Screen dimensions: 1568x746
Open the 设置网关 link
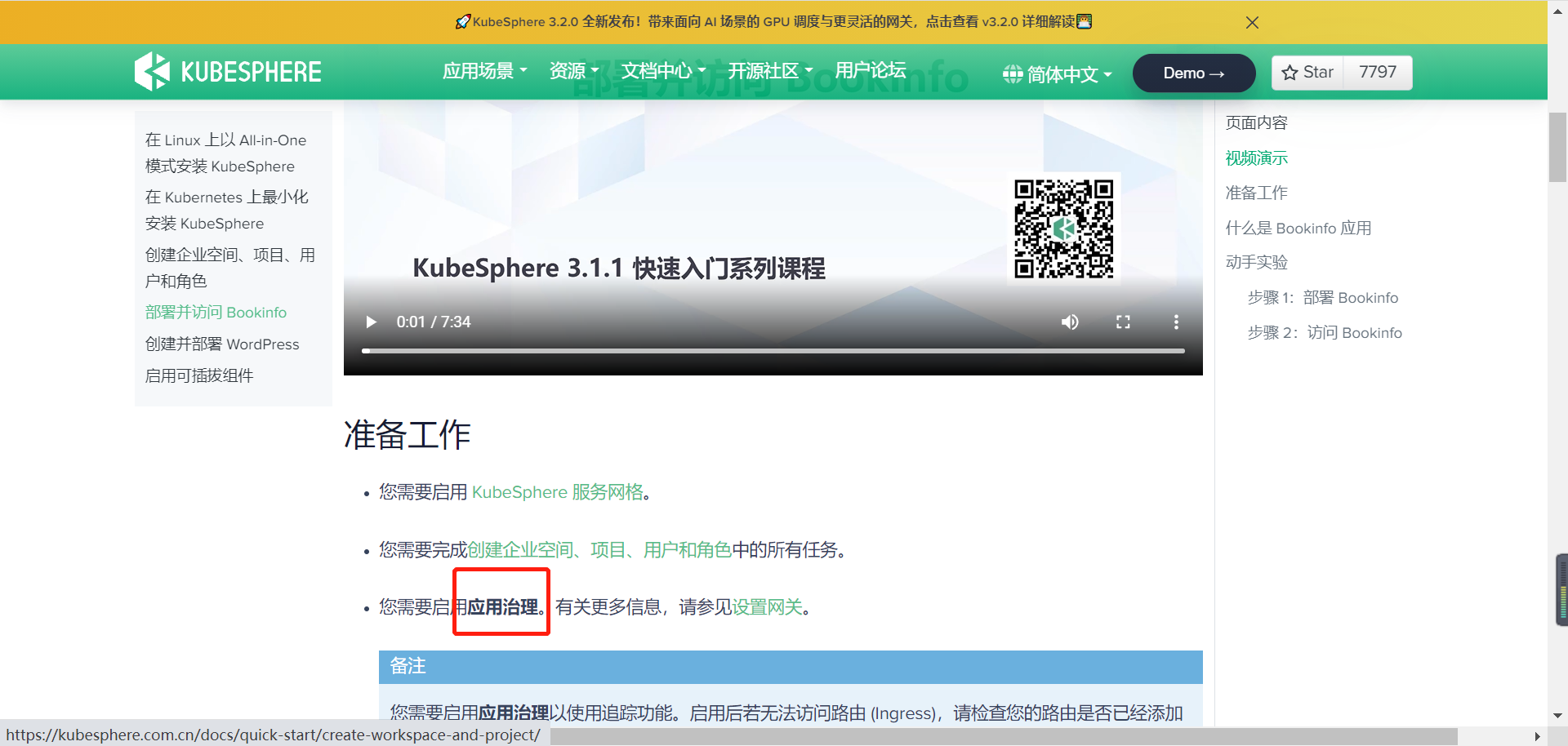[767, 607]
